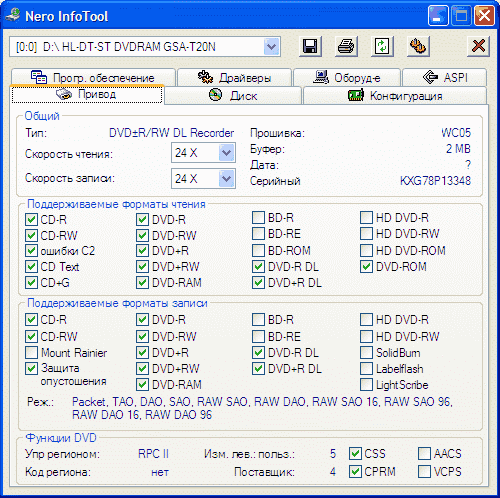500x498 pixels.
Task: Toggle the CSS checkbox in Функции DVD
Action: [x=355, y=453]
